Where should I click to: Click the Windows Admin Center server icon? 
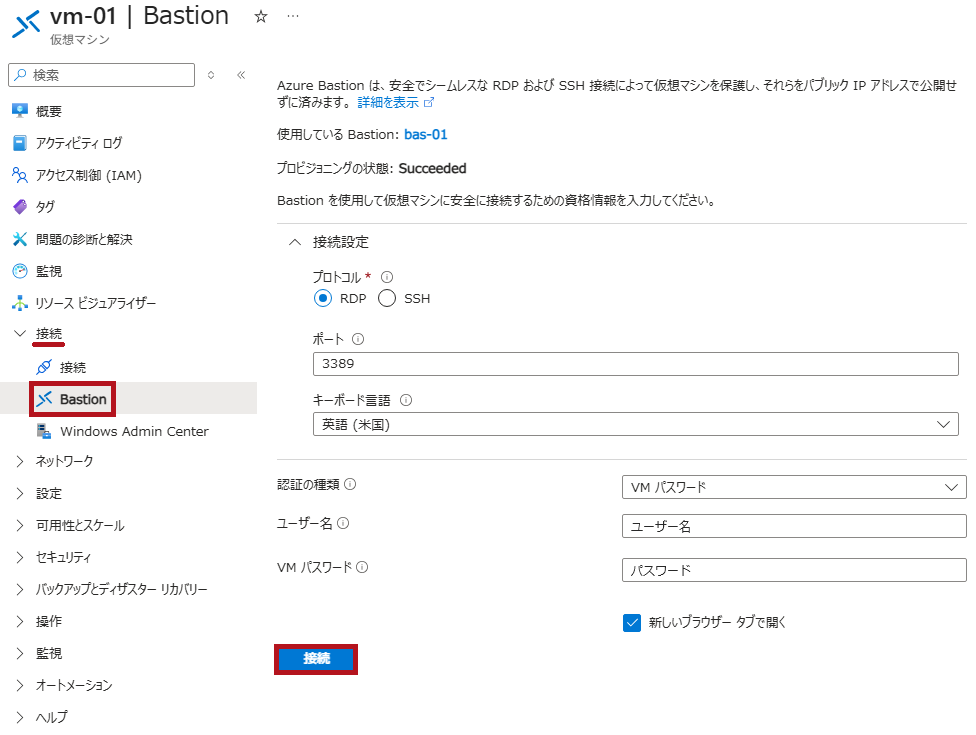click(x=44, y=431)
